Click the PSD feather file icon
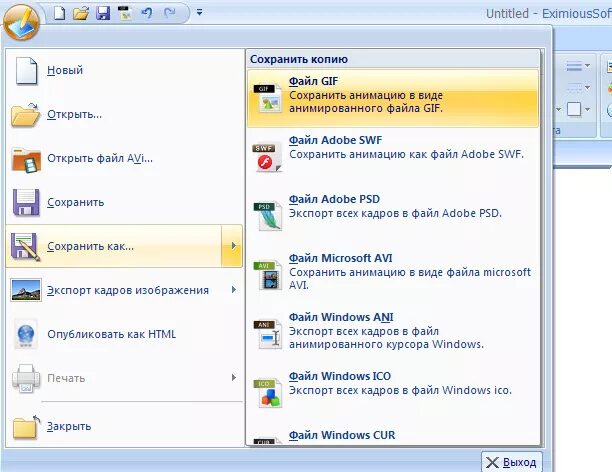The width and height of the screenshot is (612, 472). [268, 217]
